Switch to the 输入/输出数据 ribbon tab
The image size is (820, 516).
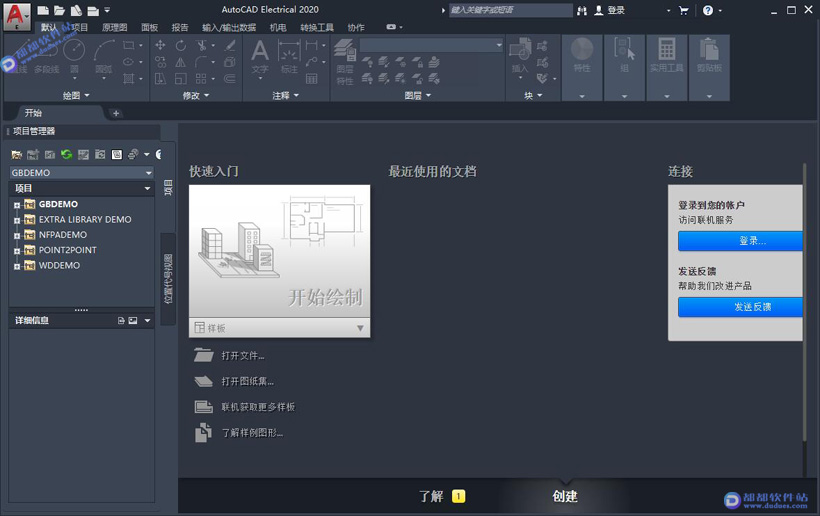coord(229,27)
